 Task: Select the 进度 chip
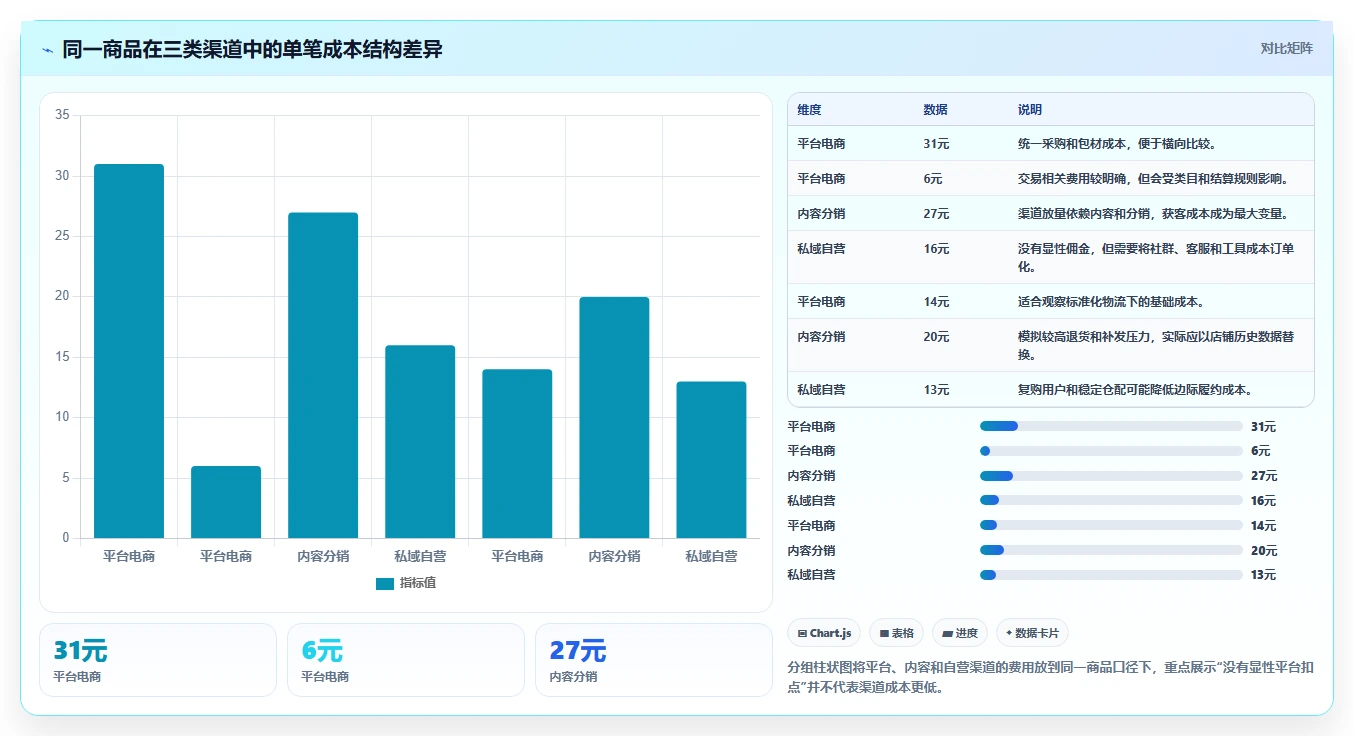click(959, 633)
